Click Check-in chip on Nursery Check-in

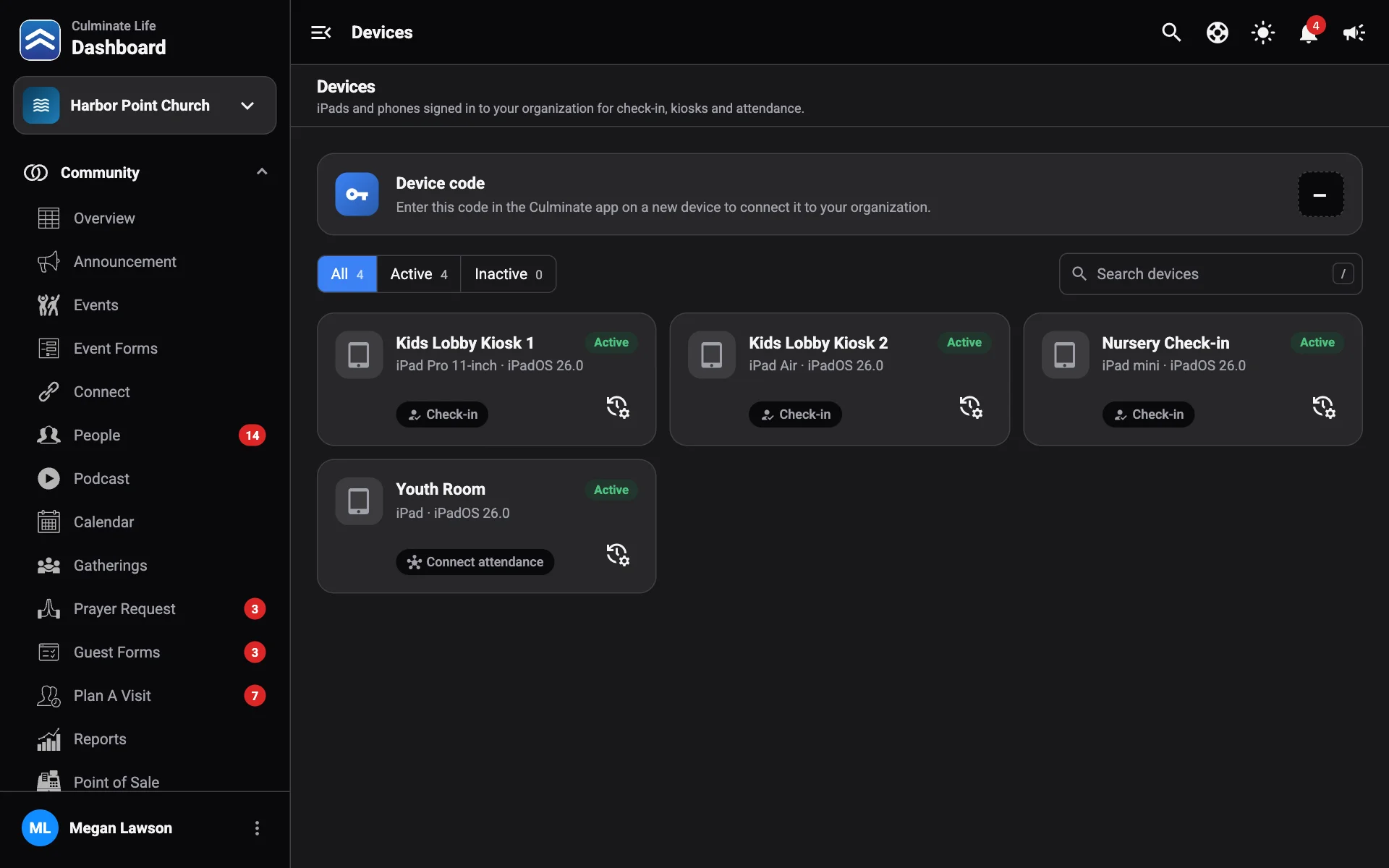point(1148,414)
